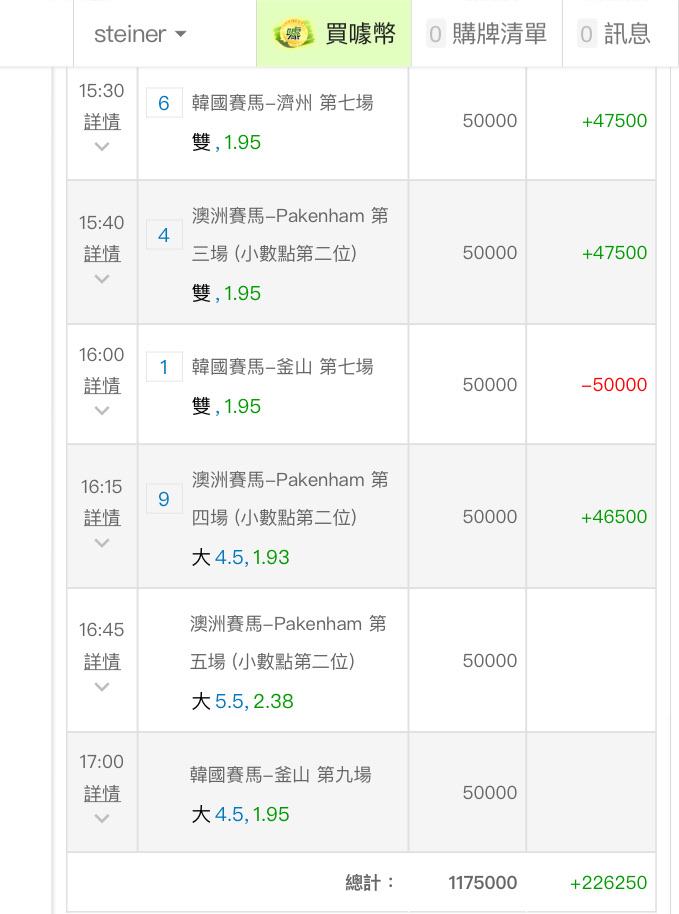The image size is (679, 914).
Task: Click result number 1 box in 16:00 row
Action: tap(164, 367)
